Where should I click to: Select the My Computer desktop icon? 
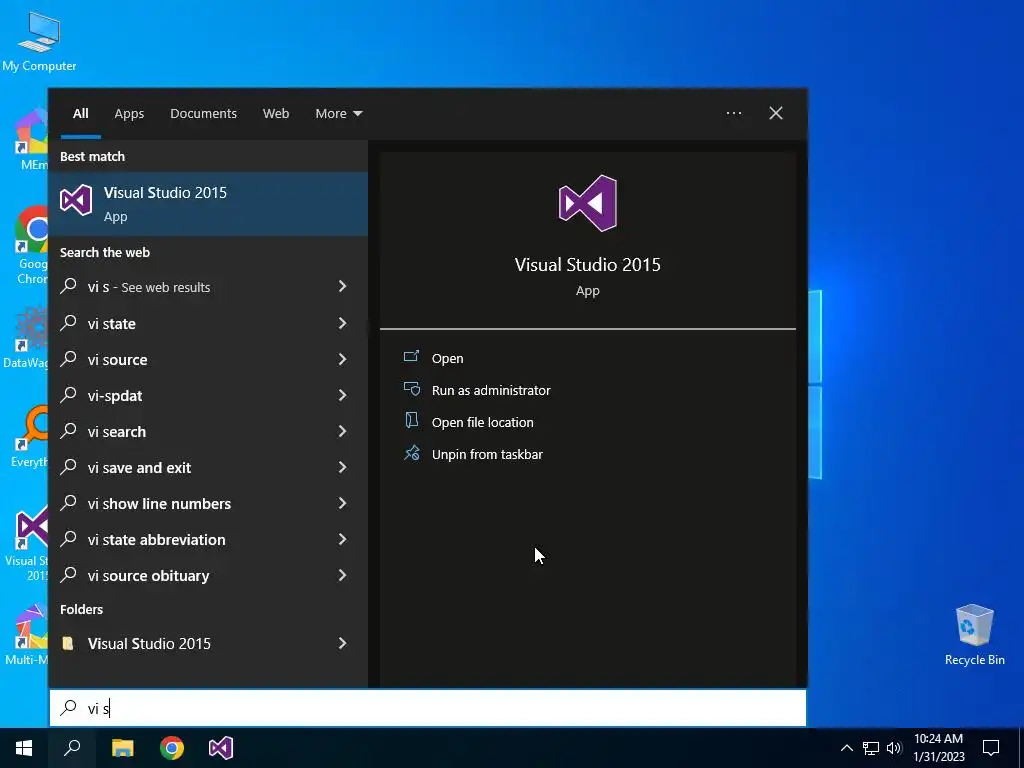39,42
